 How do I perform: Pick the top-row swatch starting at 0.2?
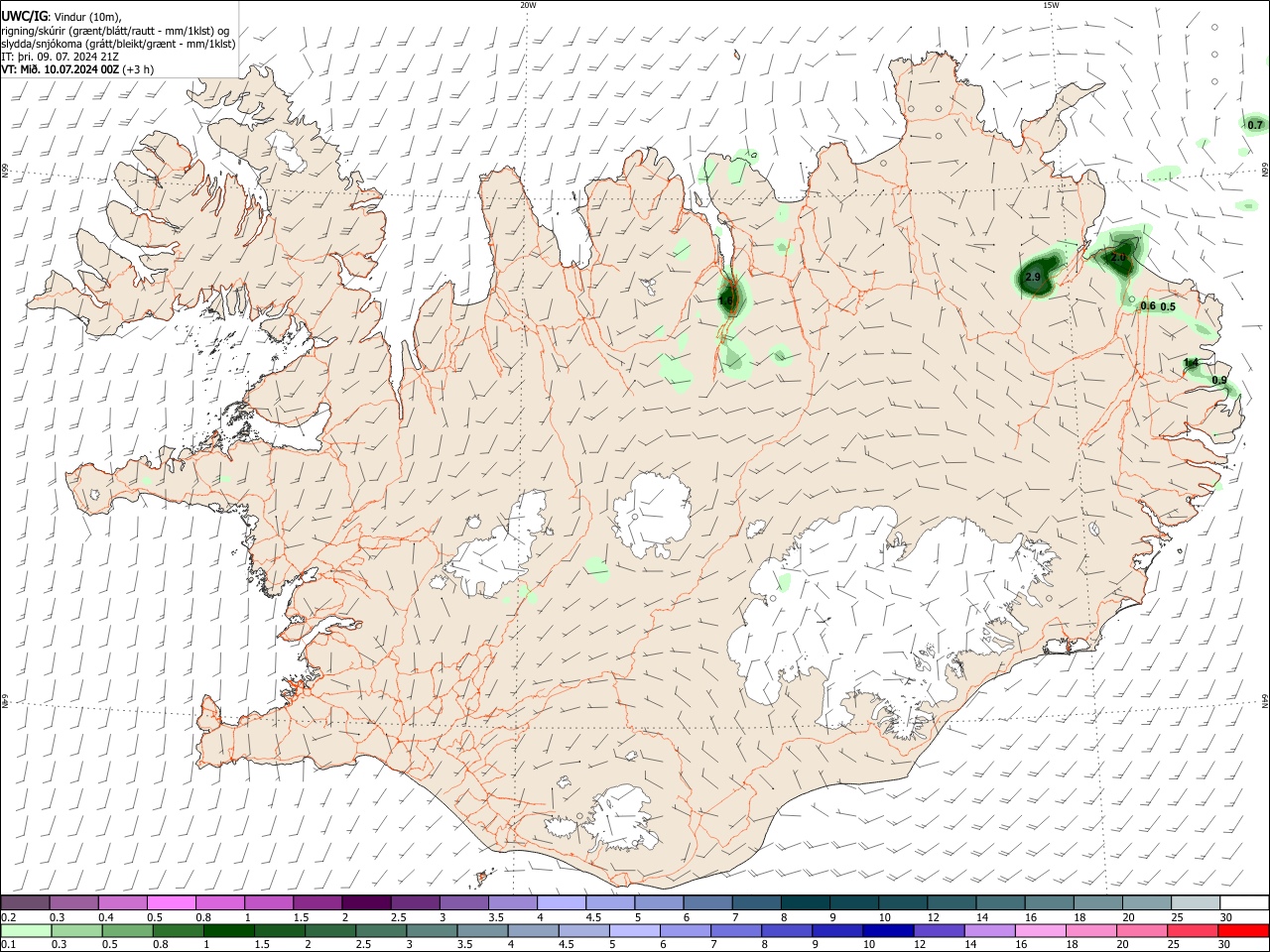[x=25, y=903]
